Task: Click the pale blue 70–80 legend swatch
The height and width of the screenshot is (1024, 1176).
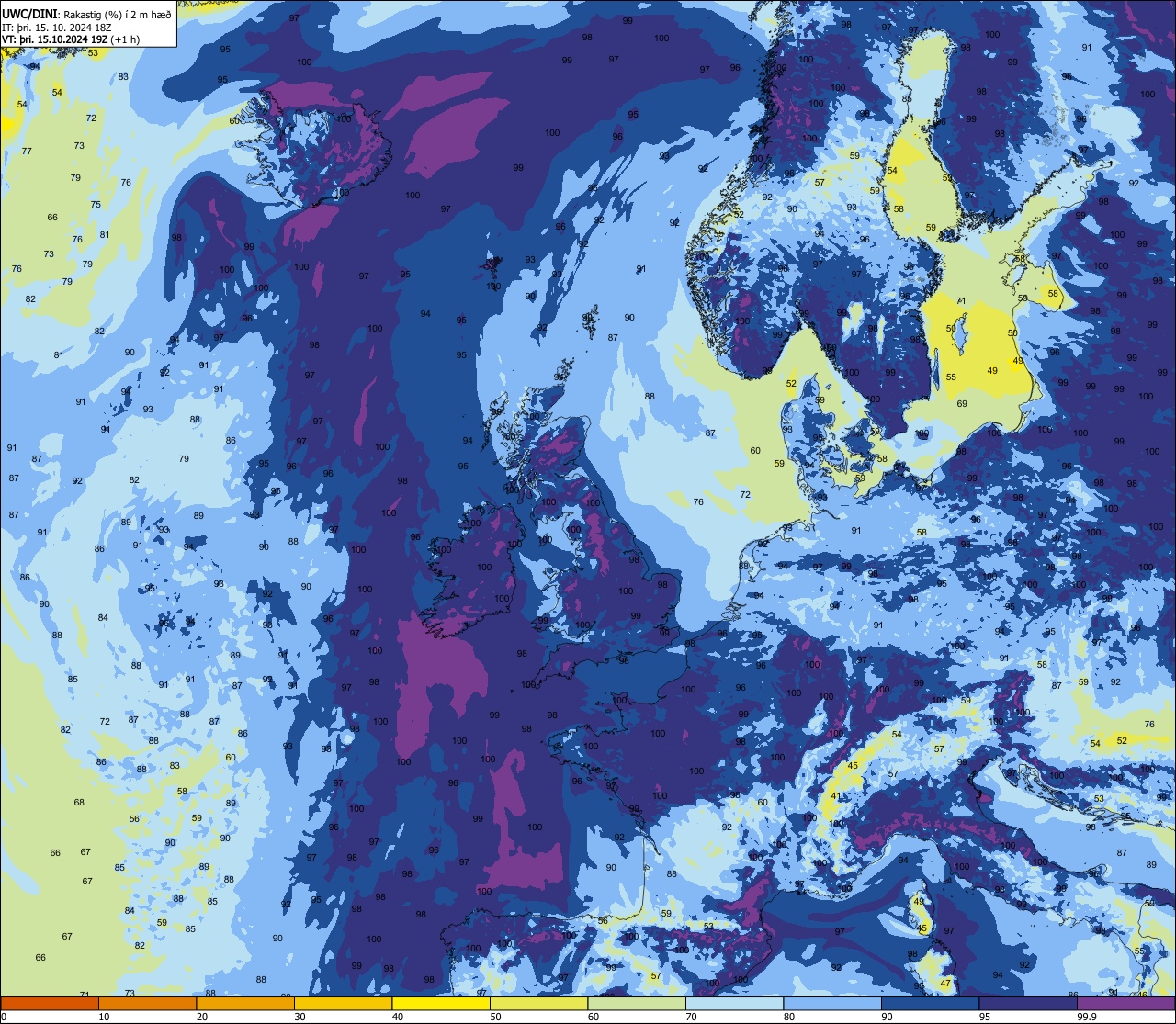Action: 734,1004
